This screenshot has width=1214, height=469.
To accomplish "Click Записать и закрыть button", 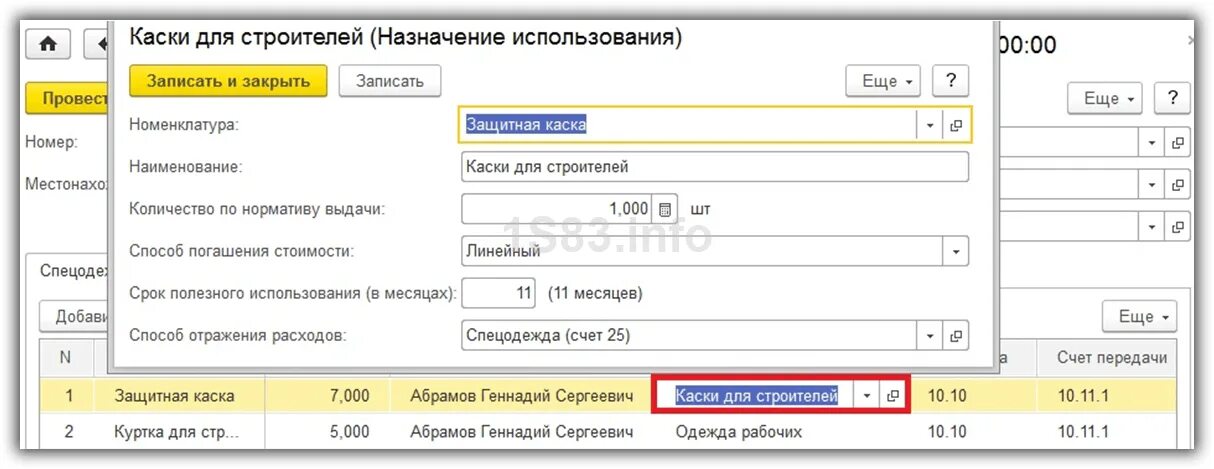I will coord(229,81).
